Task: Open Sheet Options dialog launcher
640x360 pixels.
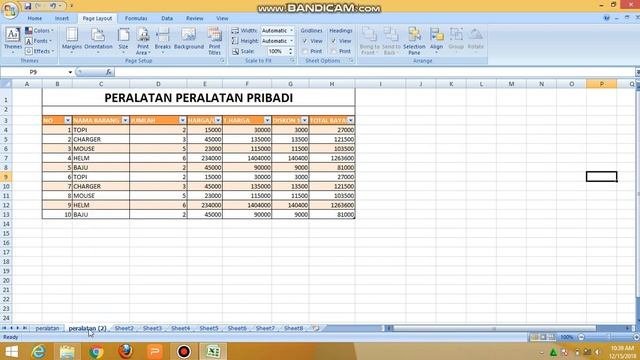Action: [x=351, y=60]
